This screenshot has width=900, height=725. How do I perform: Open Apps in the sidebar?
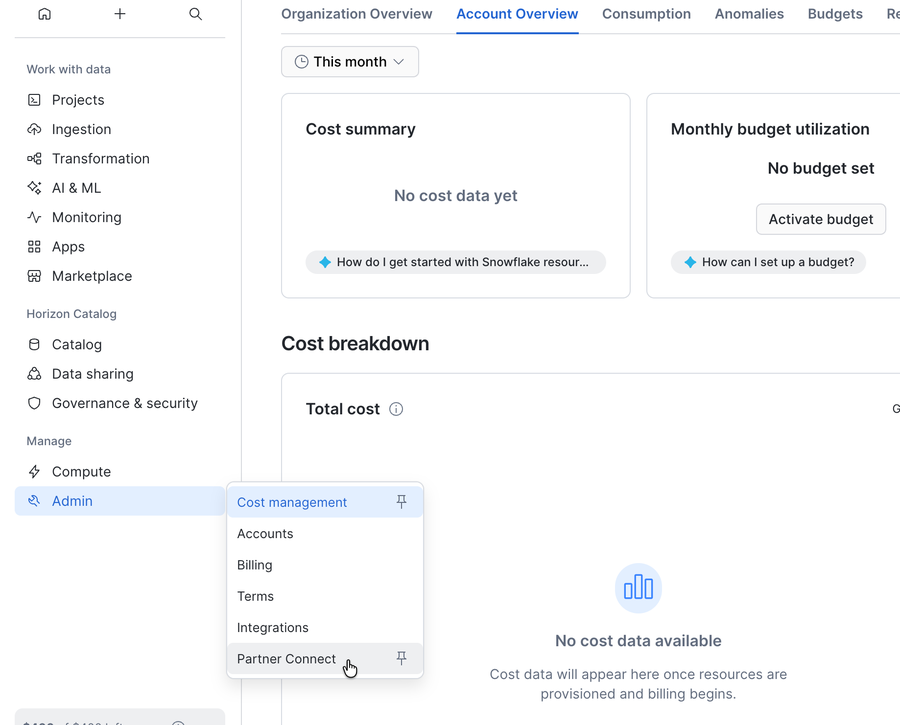[x=119, y=247]
